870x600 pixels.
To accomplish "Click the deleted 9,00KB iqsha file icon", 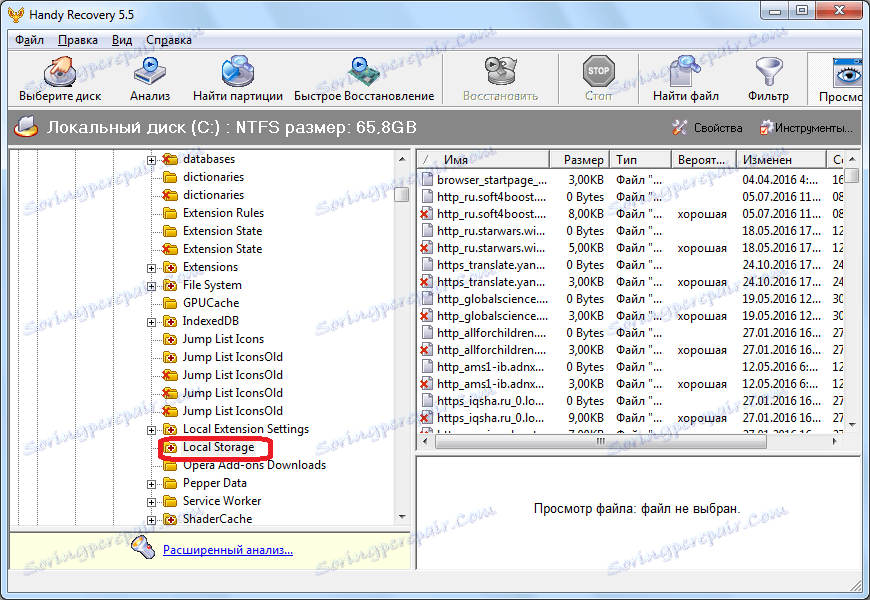I will 426,418.
